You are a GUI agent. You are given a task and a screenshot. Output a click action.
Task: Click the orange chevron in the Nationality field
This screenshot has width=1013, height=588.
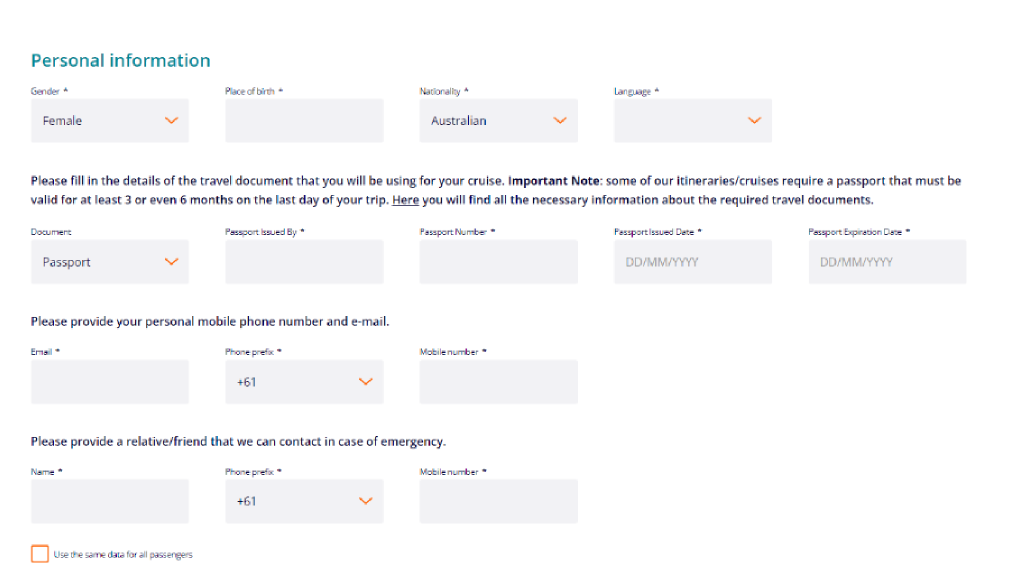pos(560,121)
